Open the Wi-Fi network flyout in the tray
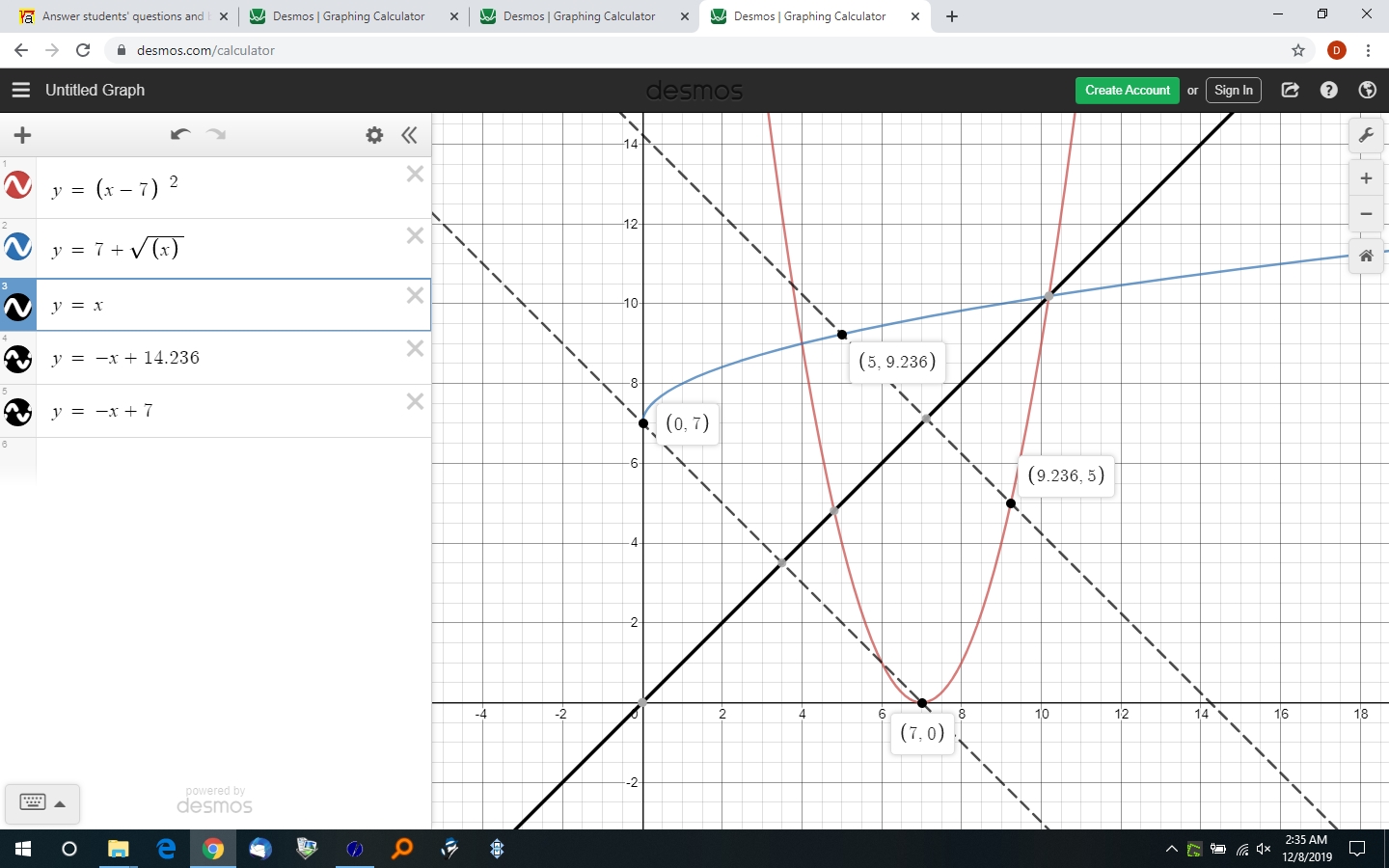The width and height of the screenshot is (1389, 868). click(x=1241, y=849)
